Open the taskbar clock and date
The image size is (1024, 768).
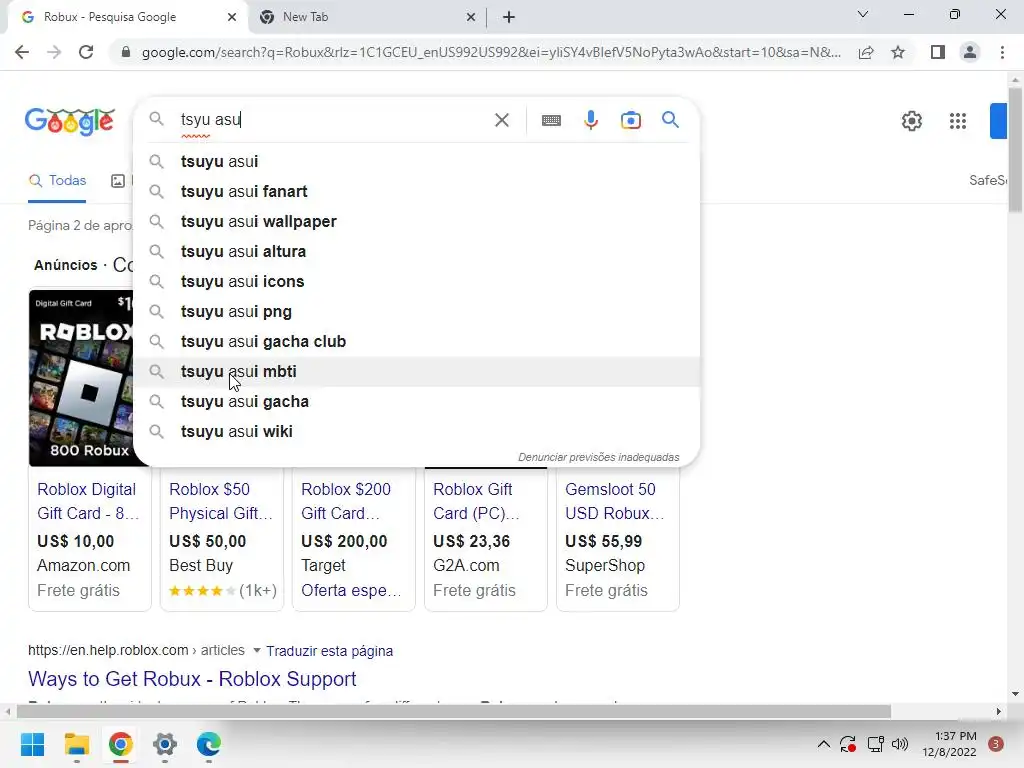pos(950,744)
